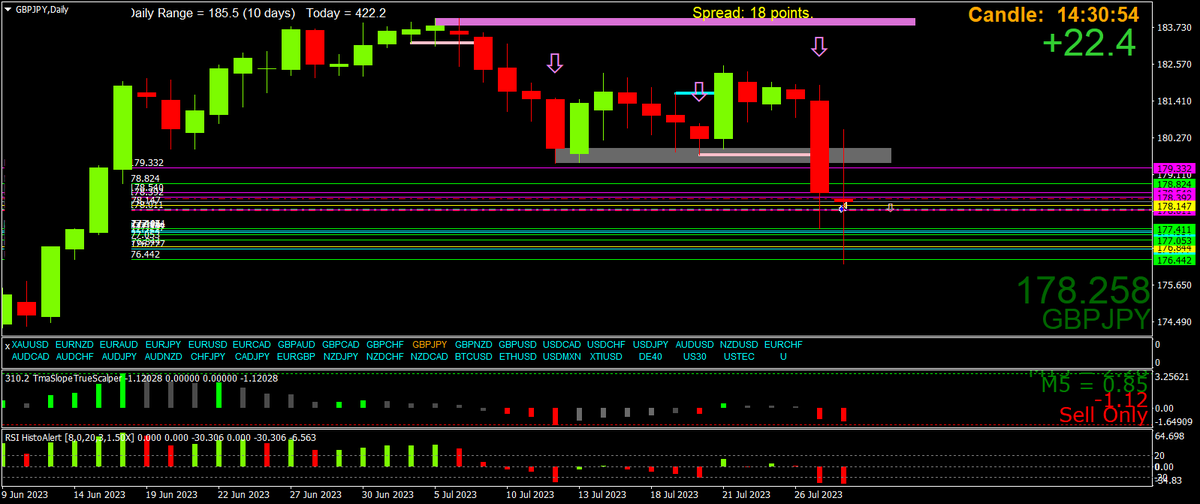Image resolution: width=1200 pixels, height=504 pixels.
Task: Click the green +22.4 profit readout
Action: click(1089, 43)
